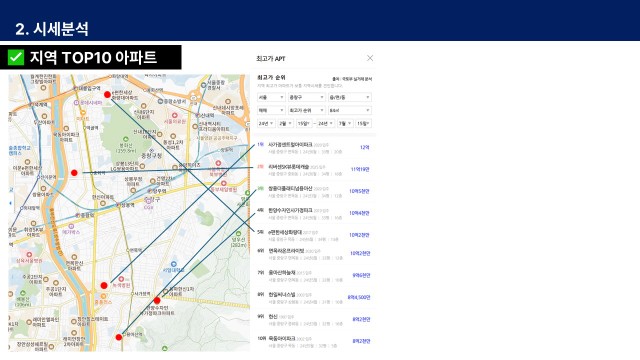Open the 2월 start month dropdown
640x360 pixels.
coord(285,123)
